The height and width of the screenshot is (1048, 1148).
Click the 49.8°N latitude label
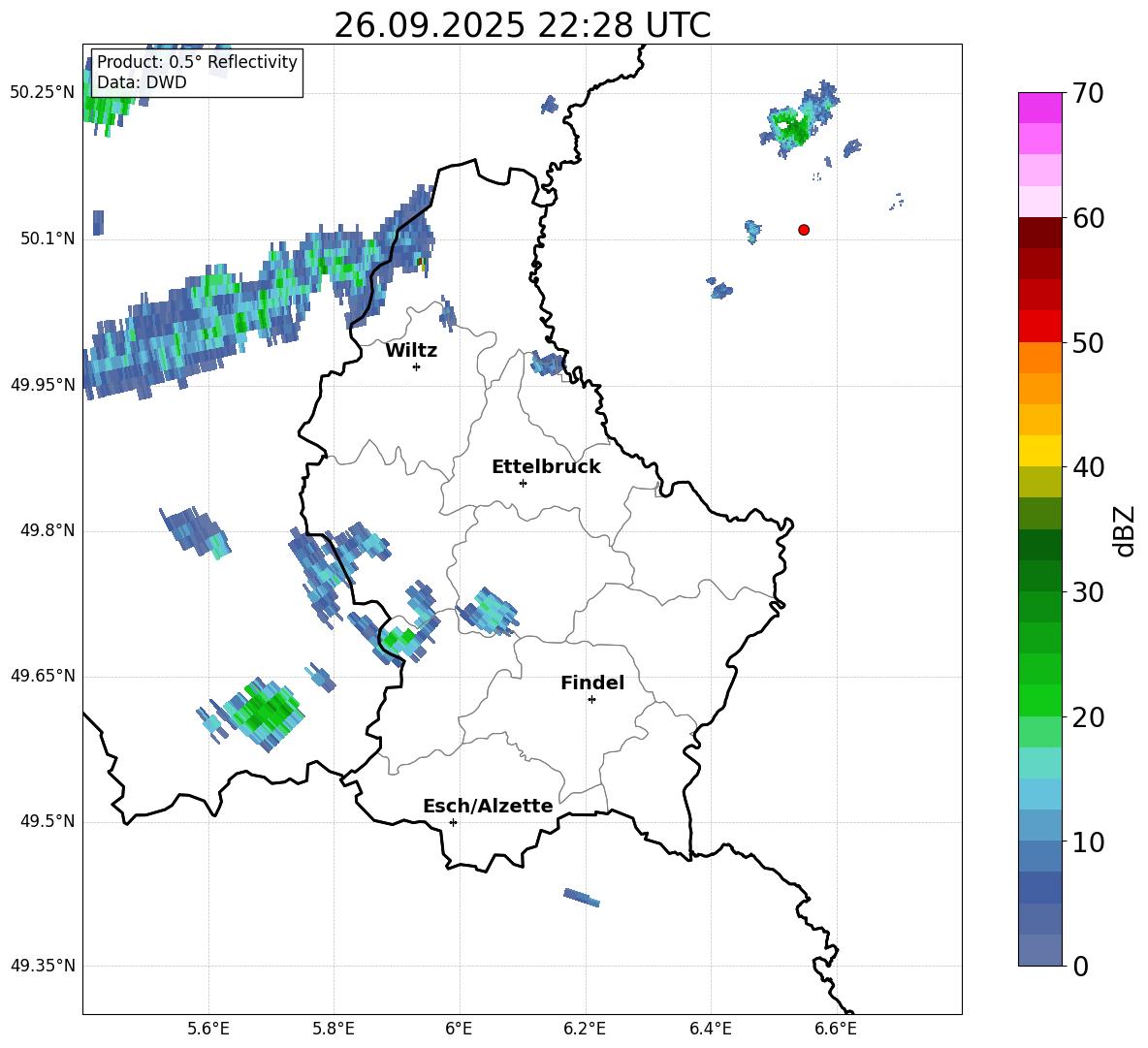click(48, 530)
